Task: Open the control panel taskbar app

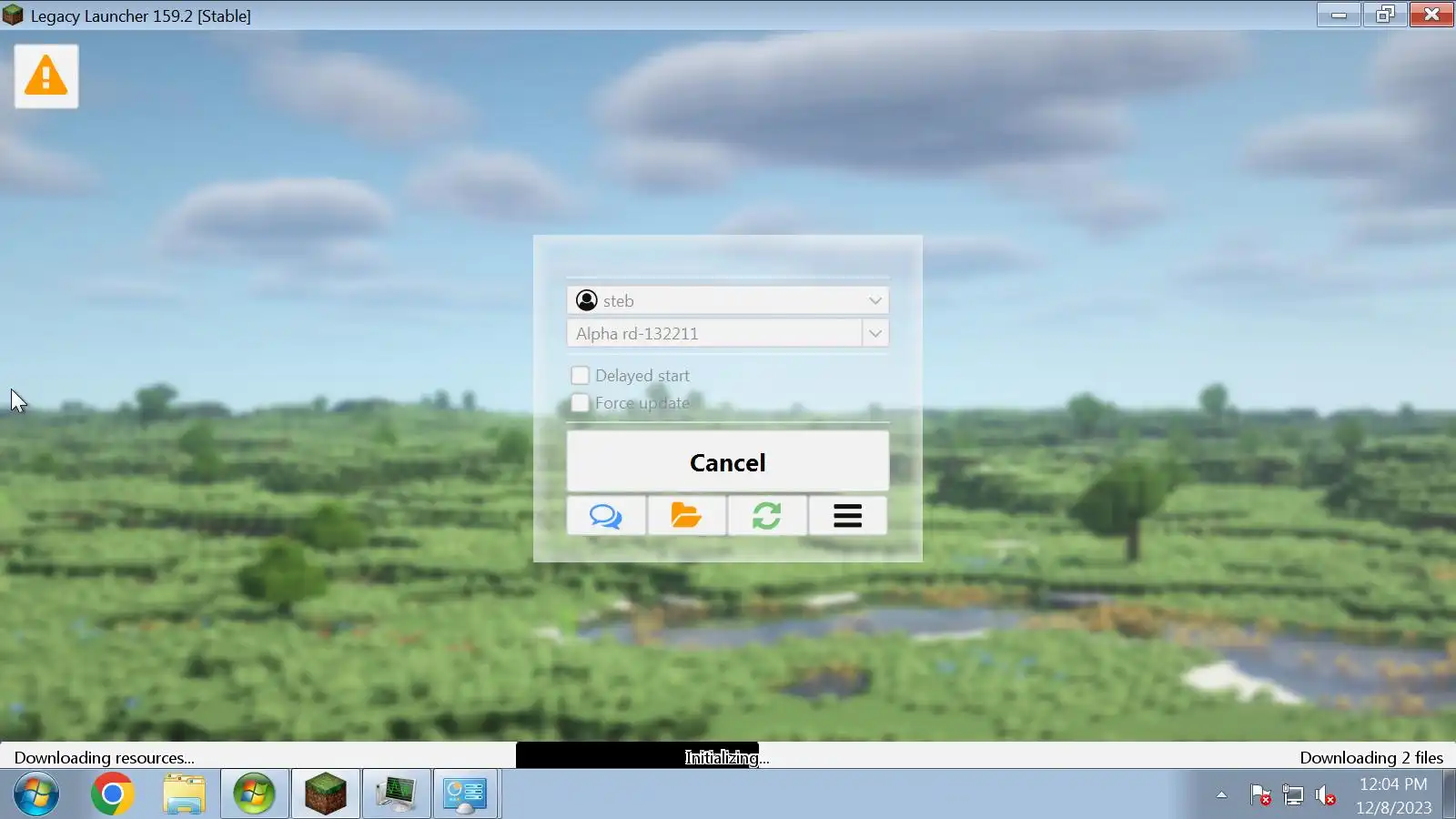Action: [x=466, y=794]
